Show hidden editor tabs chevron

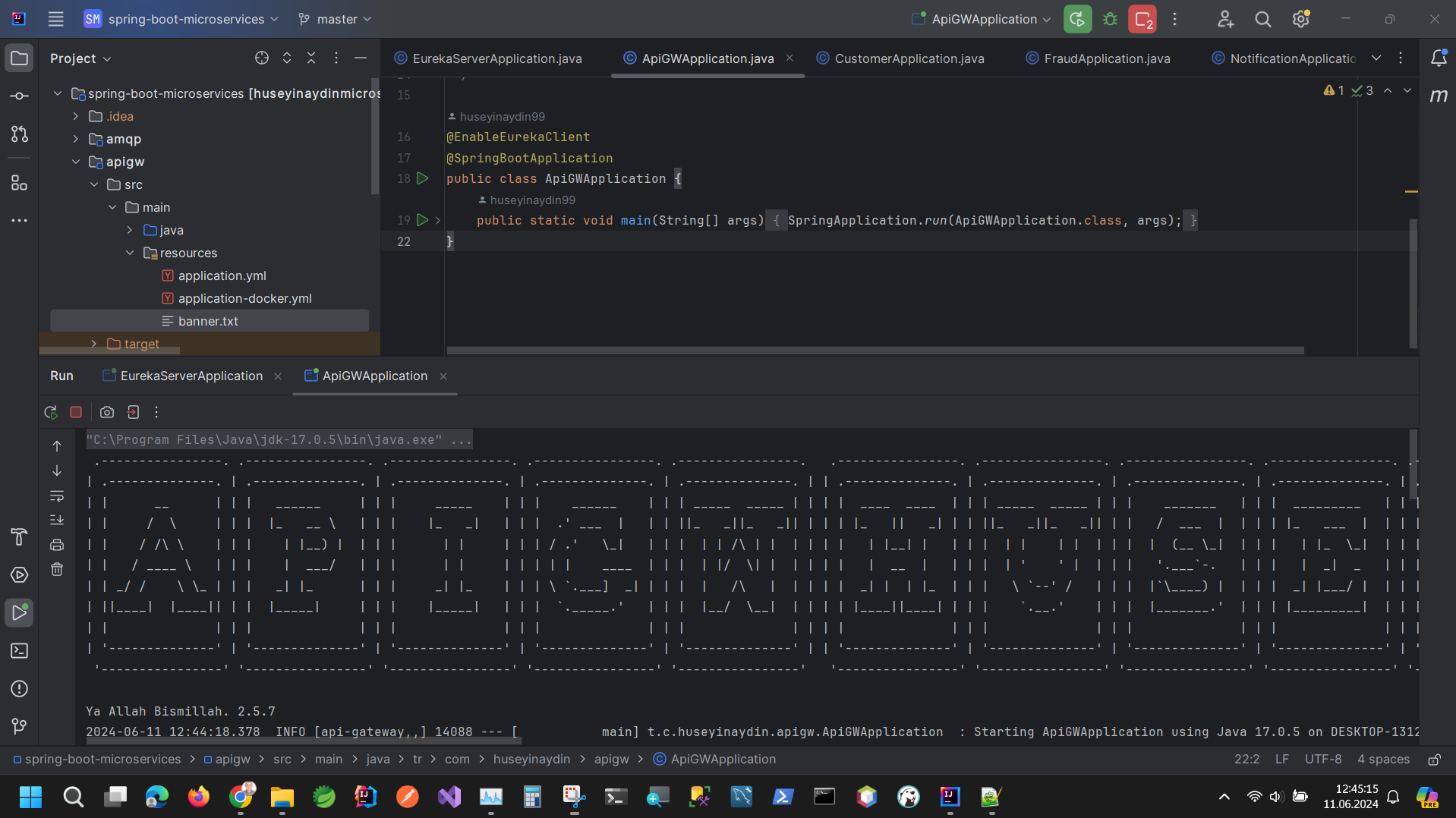pos(1376,58)
